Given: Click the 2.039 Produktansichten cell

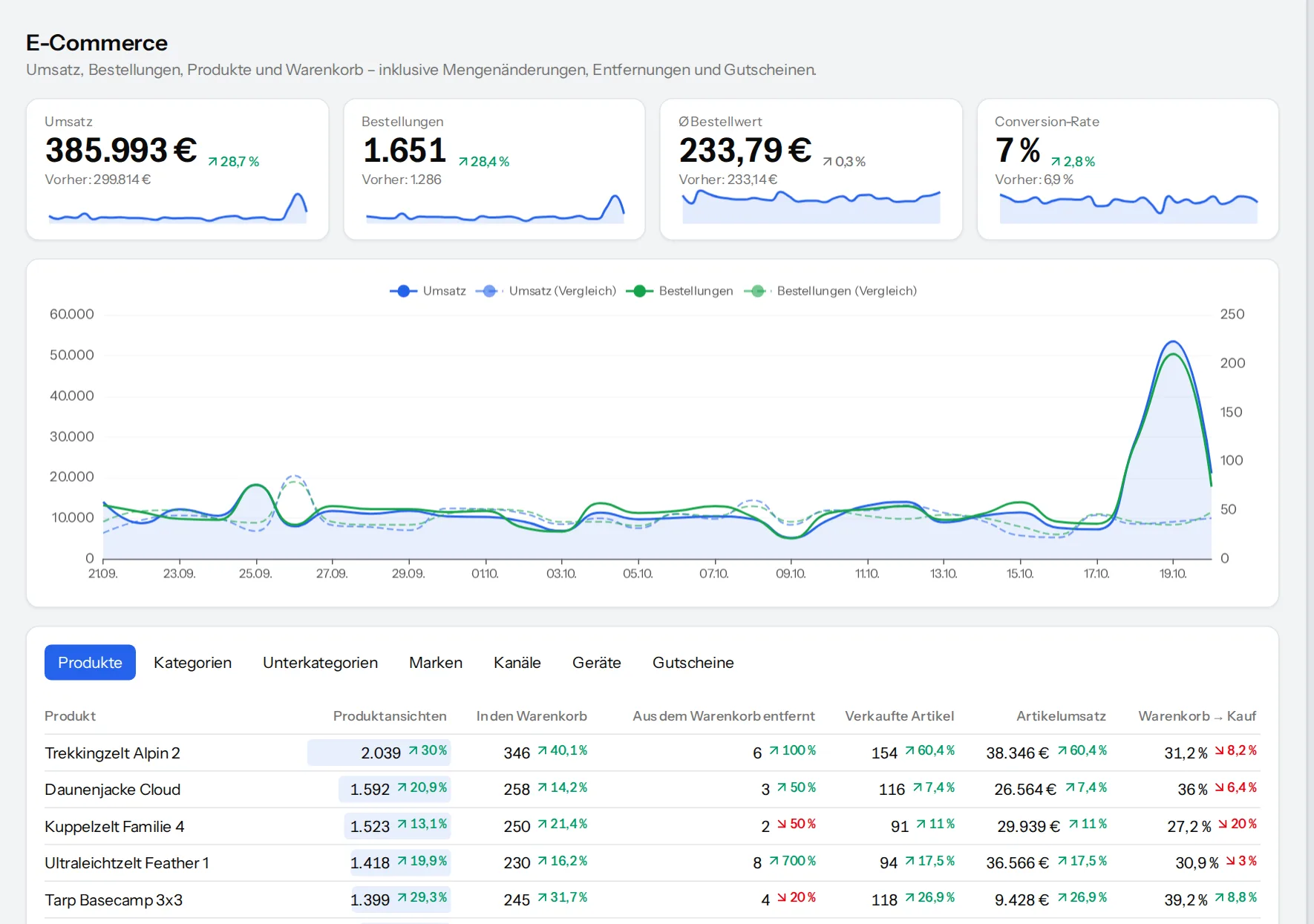Looking at the screenshot, I should [381, 753].
